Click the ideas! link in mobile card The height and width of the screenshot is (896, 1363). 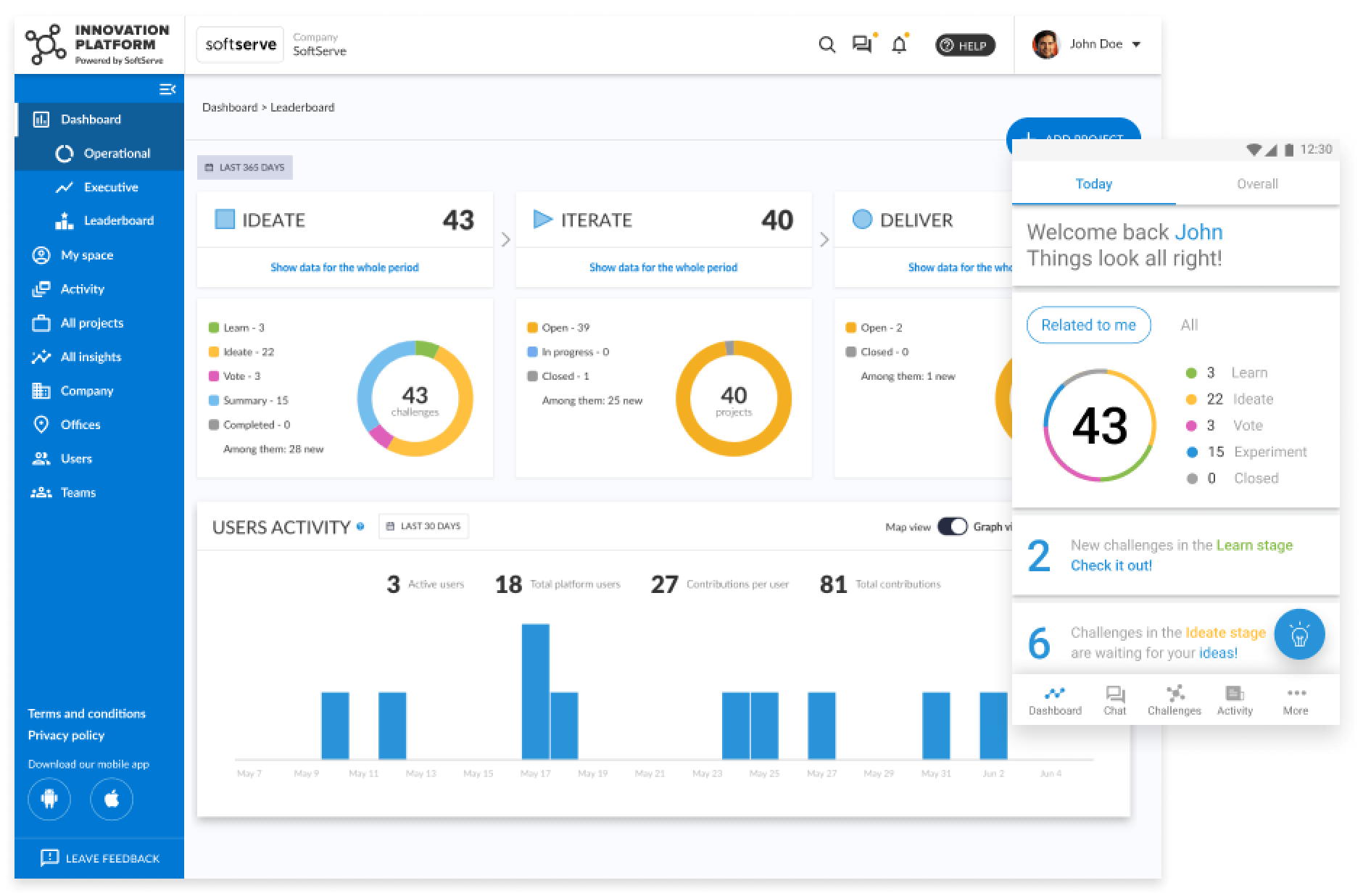[x=1219, y=653]
